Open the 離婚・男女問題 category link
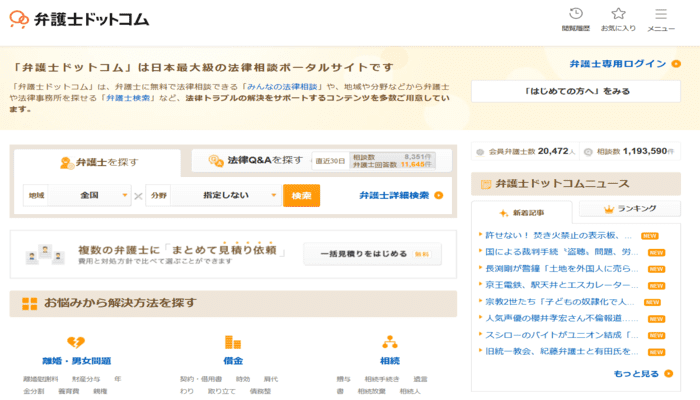Screen dimensions: 700x400 [76, 361]
